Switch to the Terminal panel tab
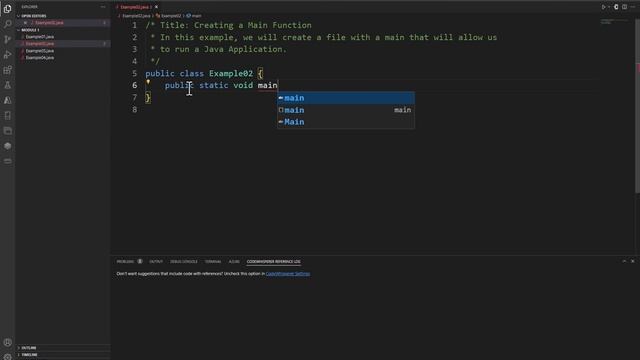640x360 pixels. click(x=213, y=262)
